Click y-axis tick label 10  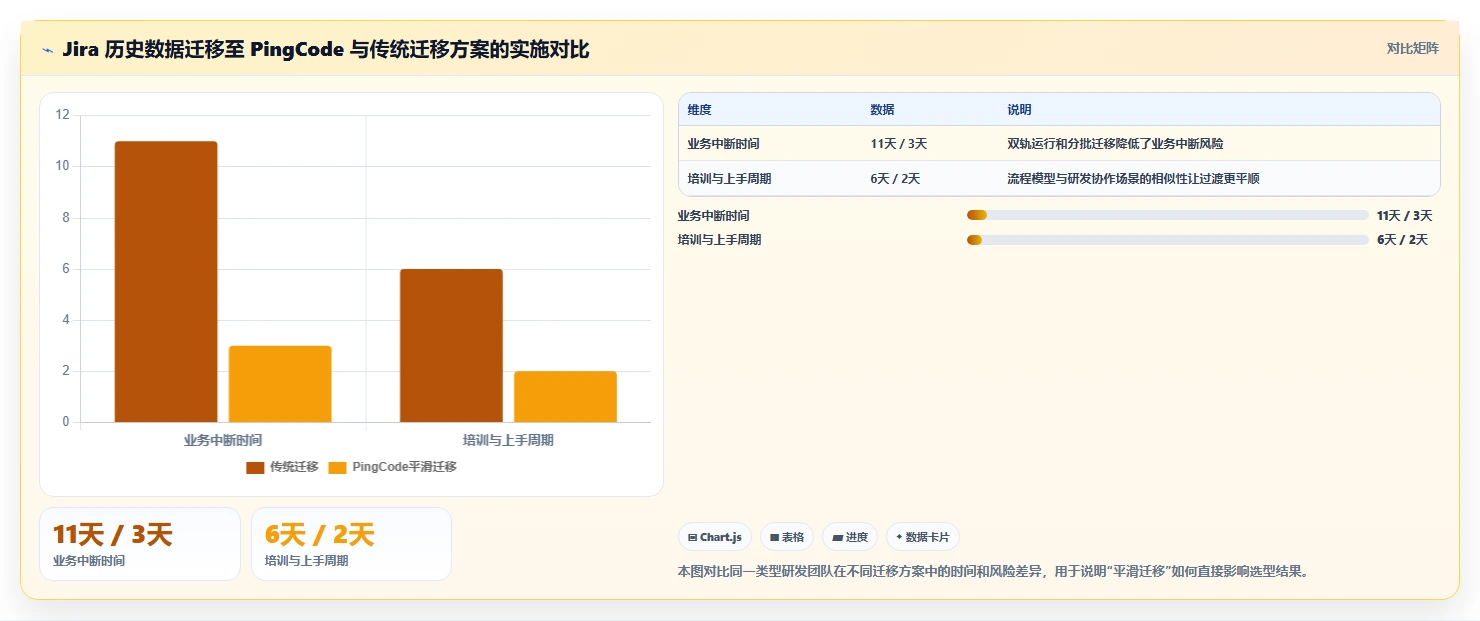[x=62, y=166]
